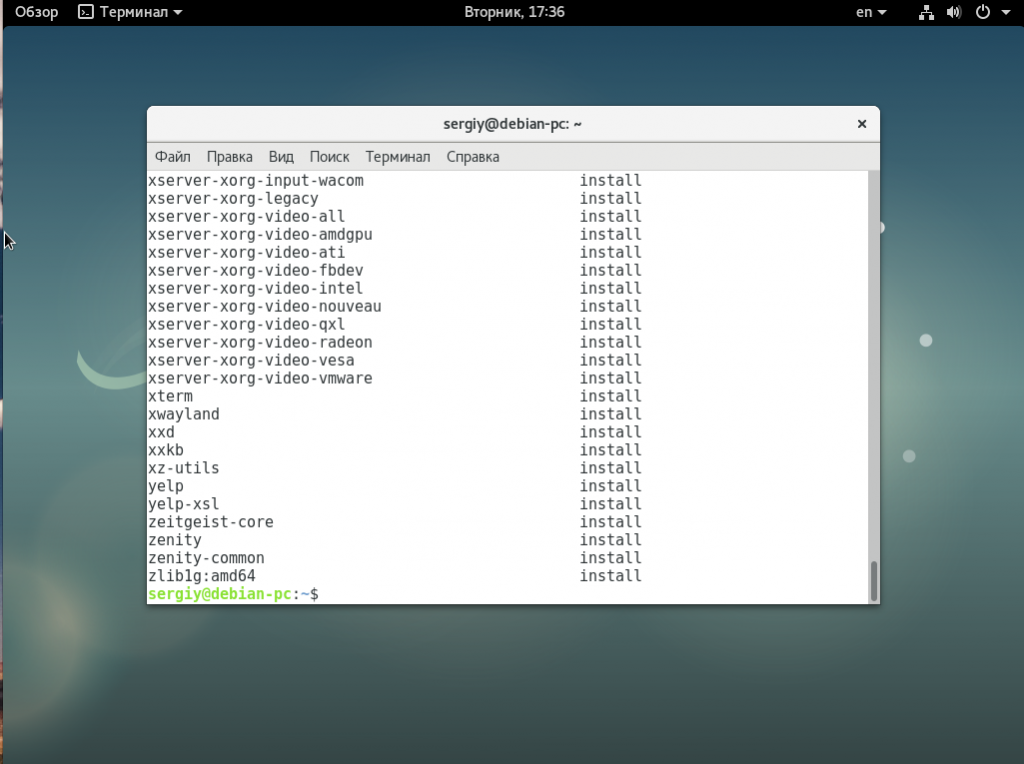The width and height of the screenshot is (1024, 764).
Task: Open the Файл menu
Action: click(173, 157)
